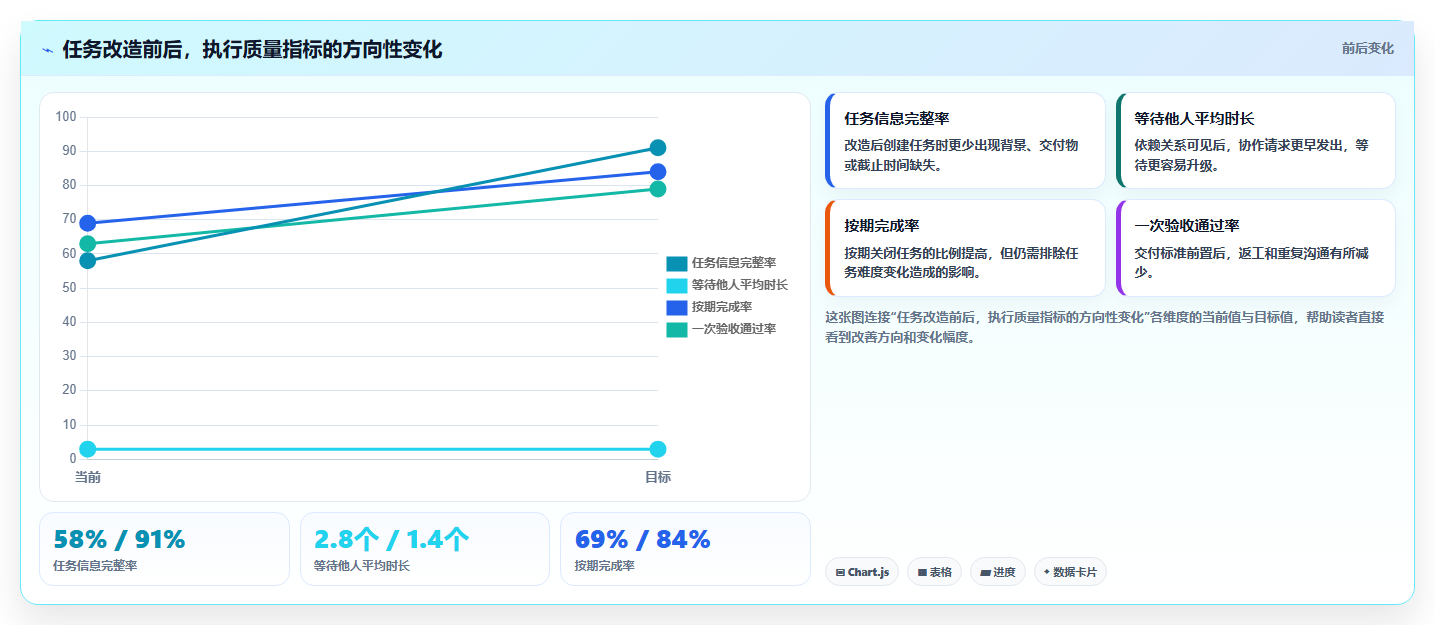Click the 数据卡片 tag

click(1070, 572)
